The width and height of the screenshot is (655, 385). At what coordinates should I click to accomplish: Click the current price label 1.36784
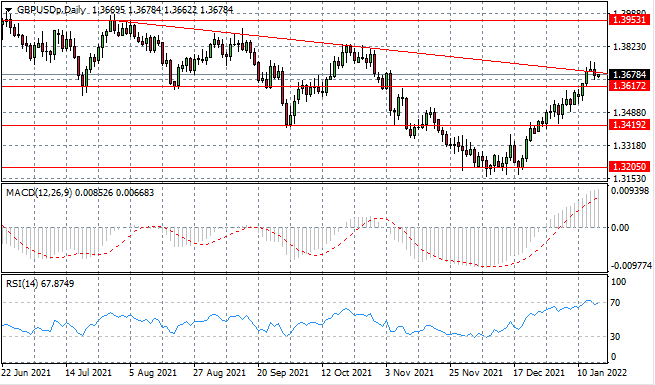click(630, 75)
